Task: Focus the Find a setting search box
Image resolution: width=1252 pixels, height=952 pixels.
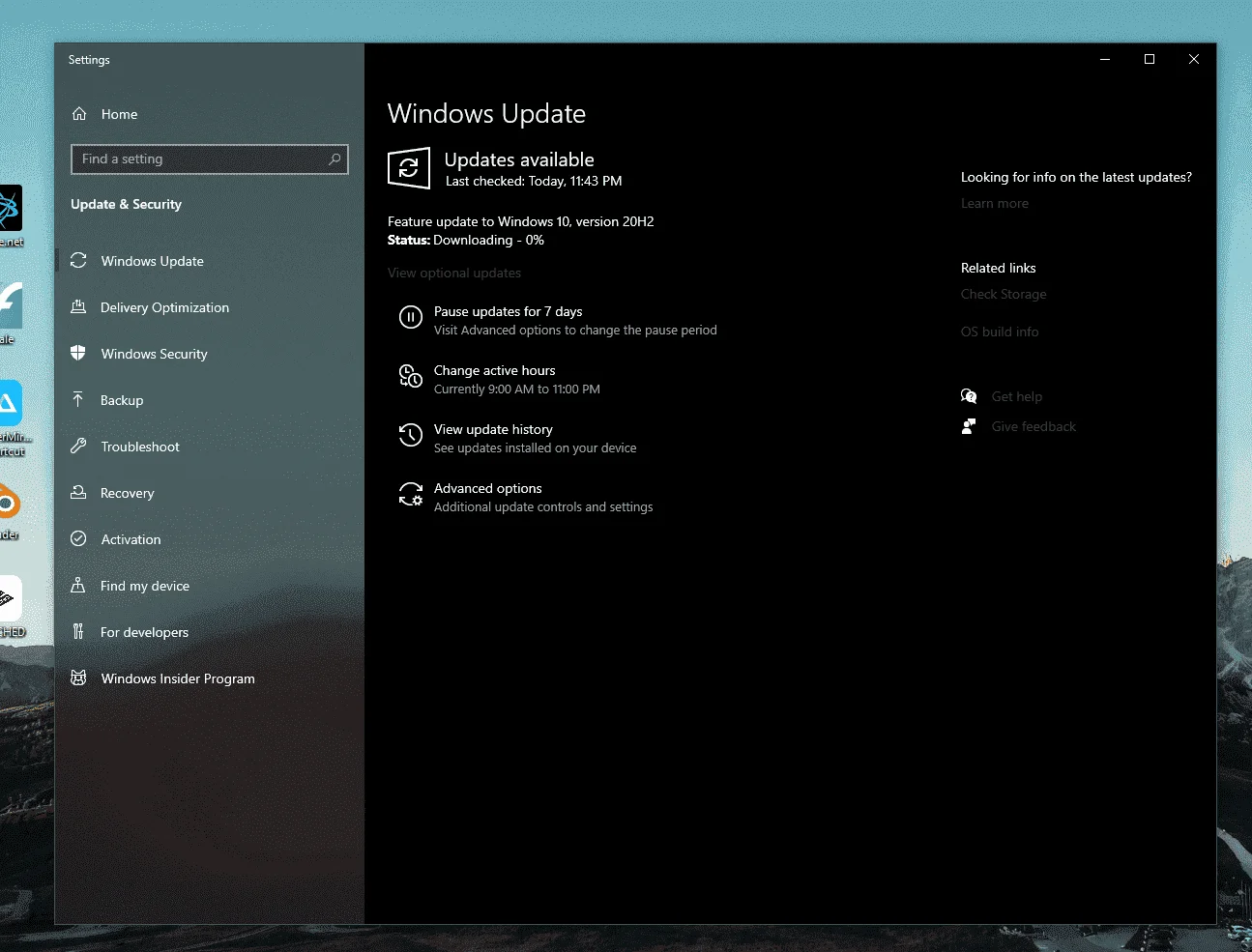Action: pos(210,159)
